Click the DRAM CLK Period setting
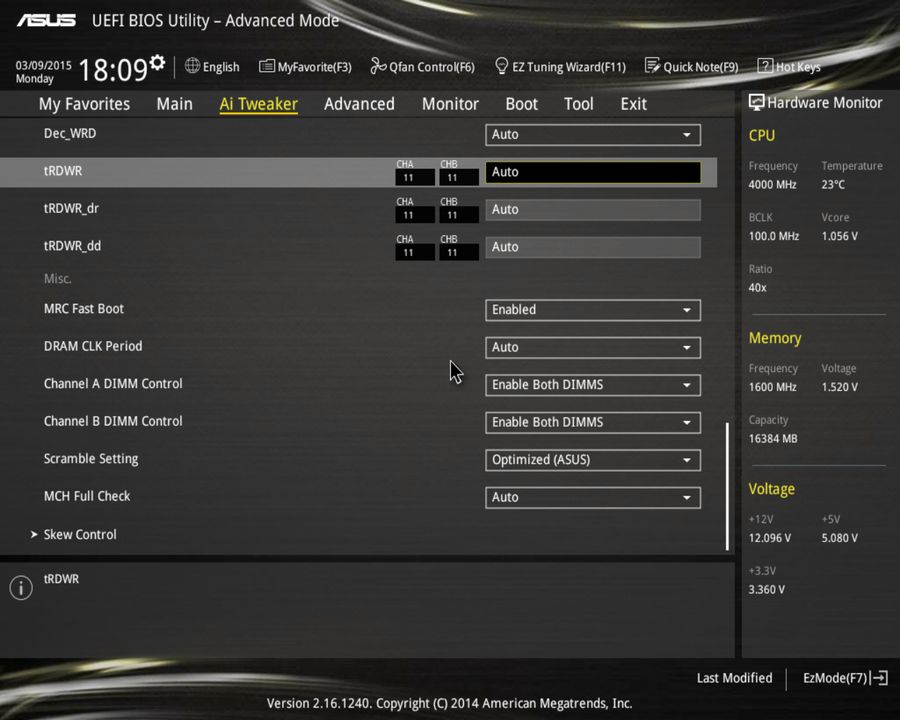The image size is (900, 720). click(592, 346)
